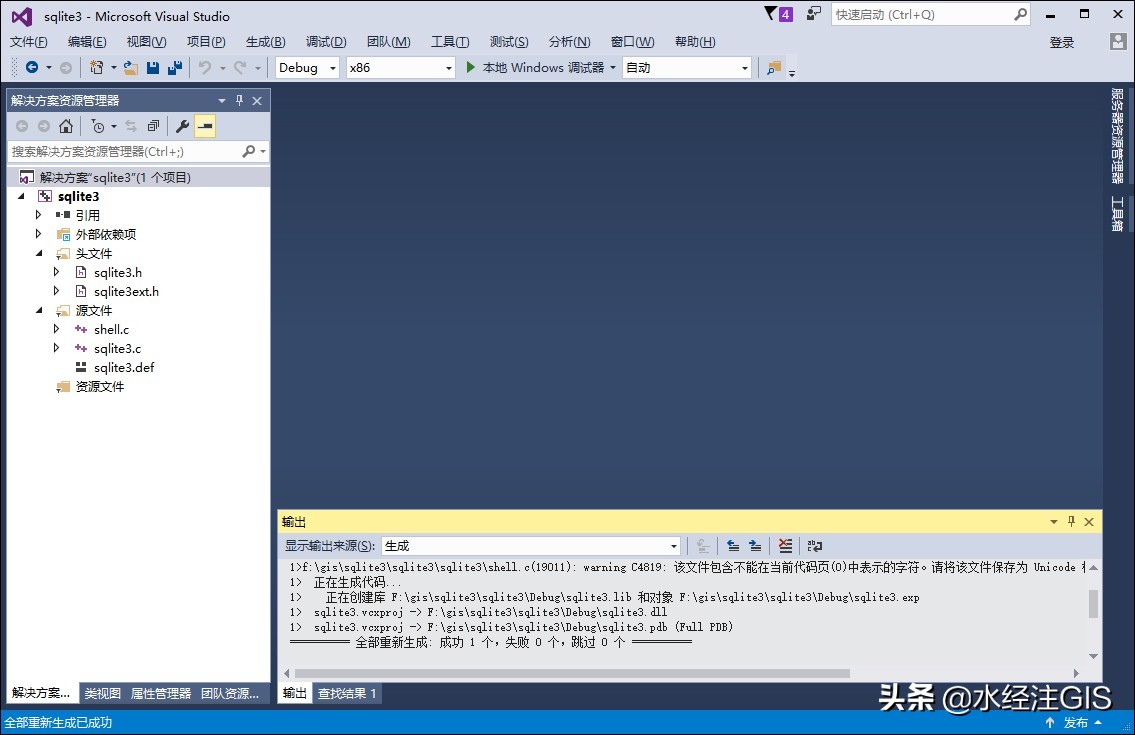
Task: Click the green Start Debugging play icon
Action: [x=471, y=67]
